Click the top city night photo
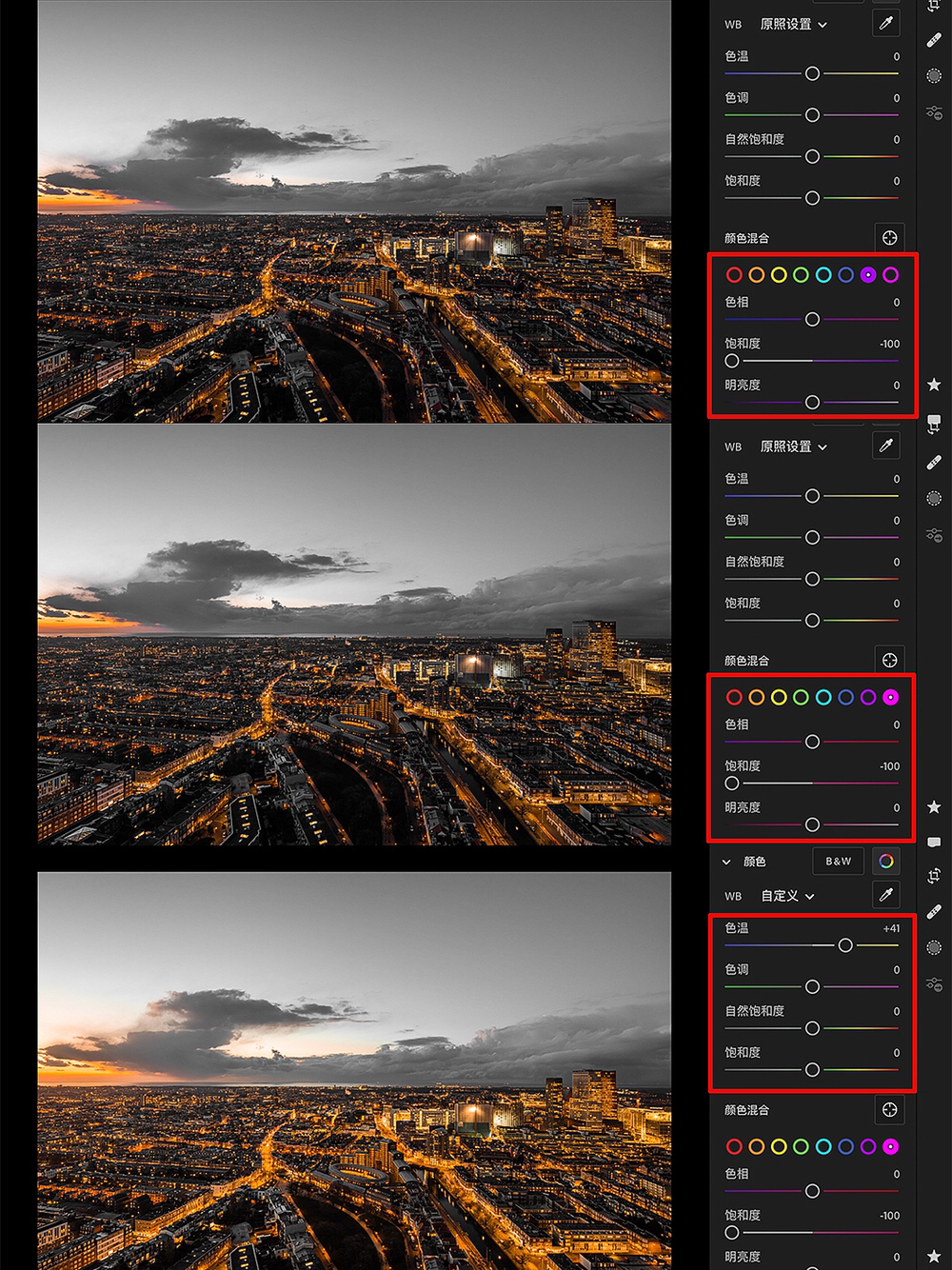The height and width of the screenshot is (1270, 952). pyautogui.click(x=354, y=210)
